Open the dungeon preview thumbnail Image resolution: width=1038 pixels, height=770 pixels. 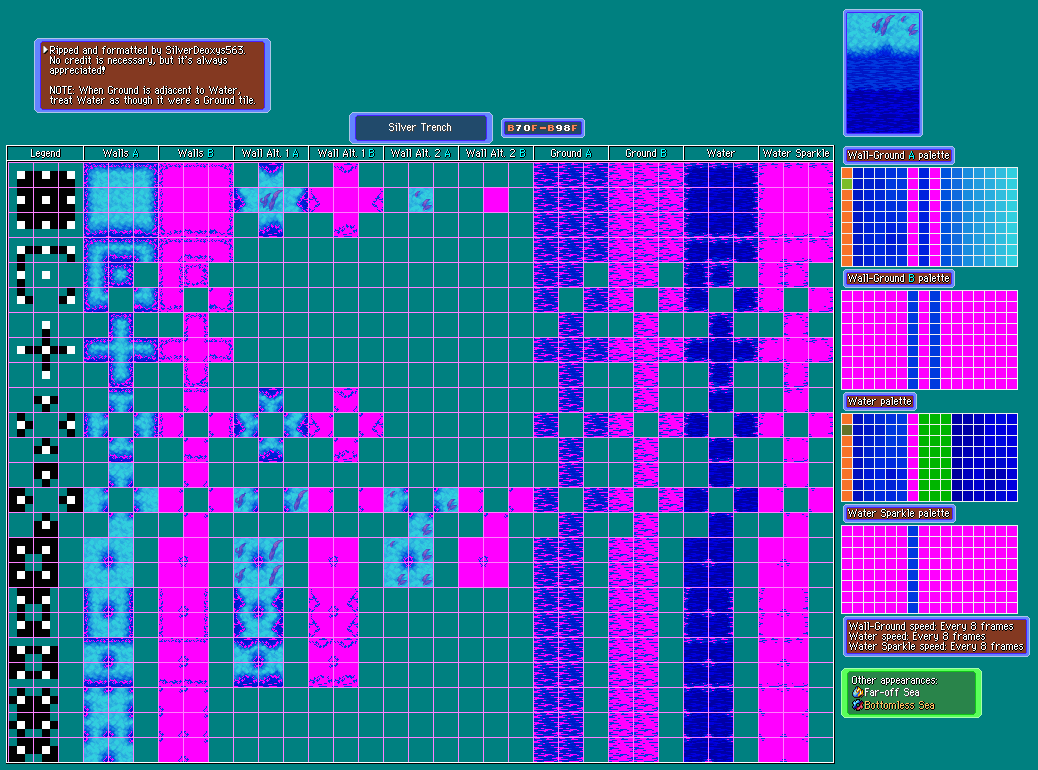883,73
